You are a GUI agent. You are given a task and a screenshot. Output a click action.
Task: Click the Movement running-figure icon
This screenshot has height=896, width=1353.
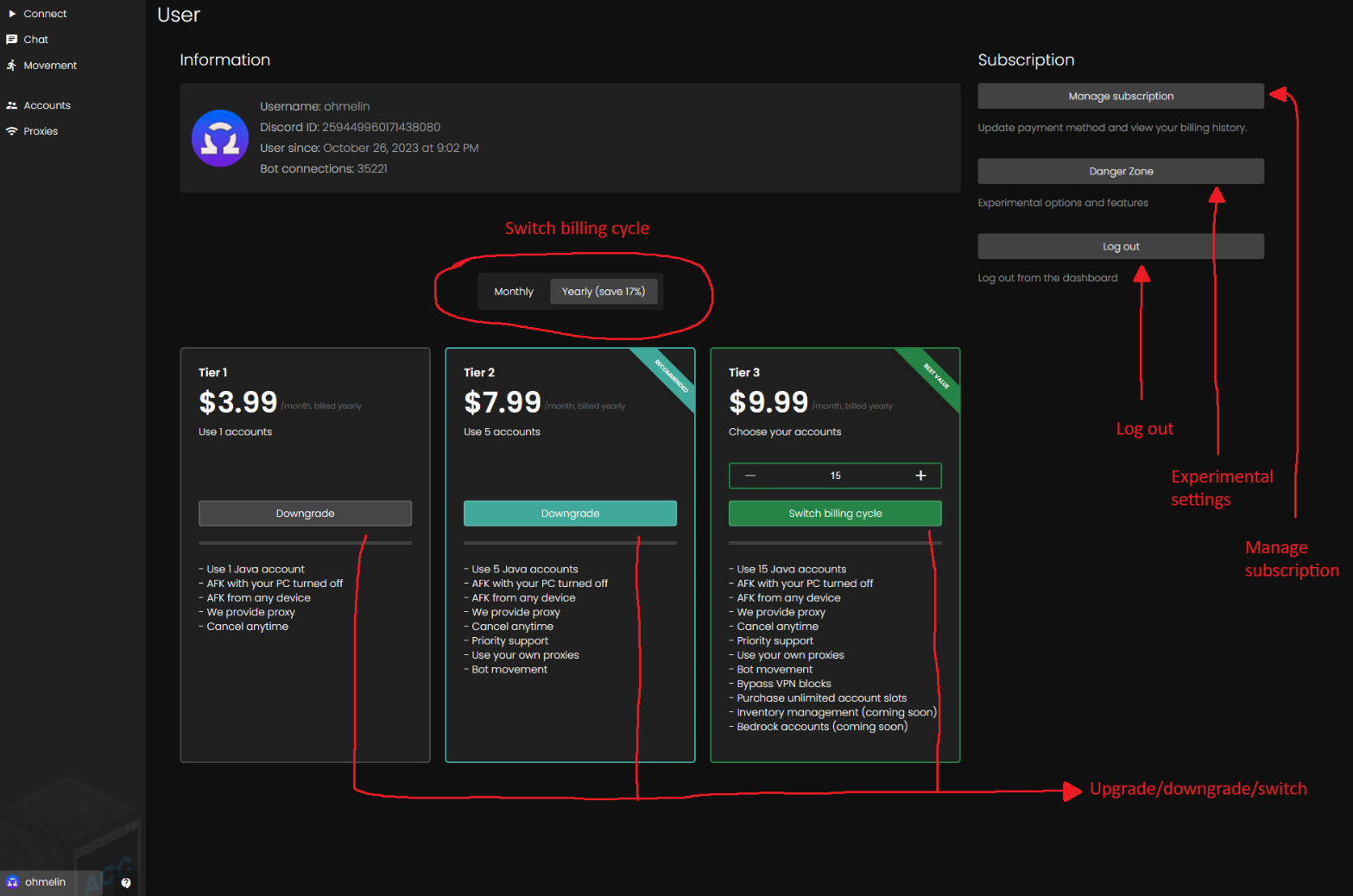[12, 66]
